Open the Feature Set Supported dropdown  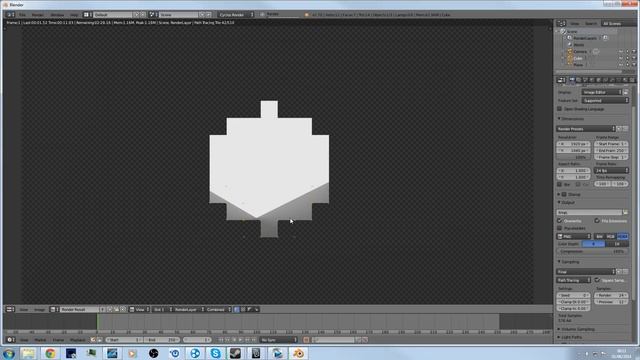pos(605,100)
